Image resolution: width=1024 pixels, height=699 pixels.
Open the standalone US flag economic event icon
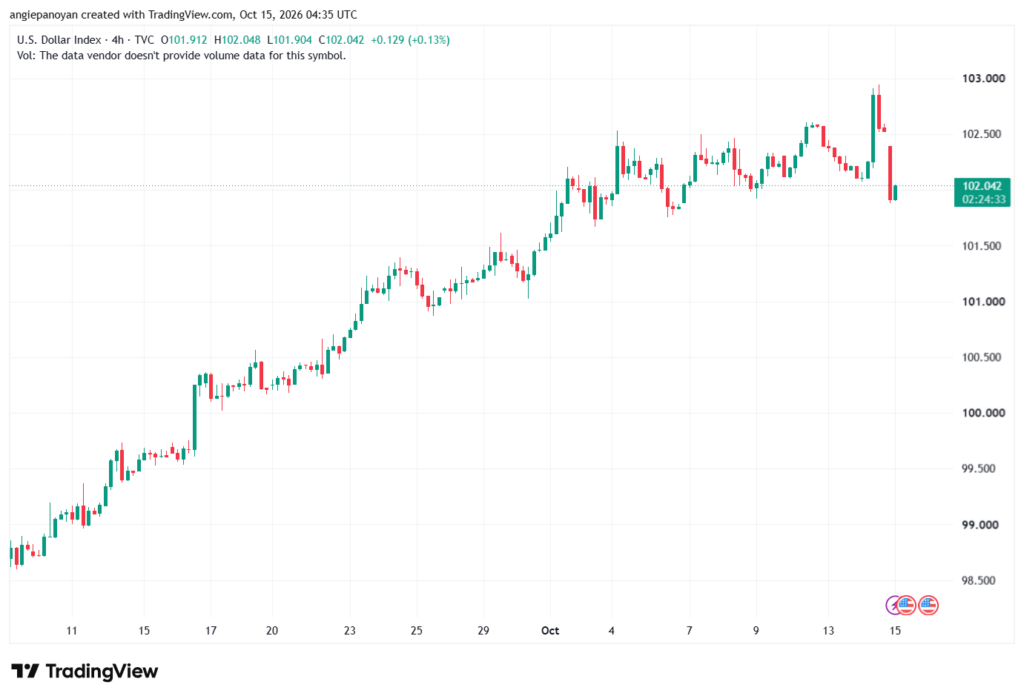[x=928, y=605]
